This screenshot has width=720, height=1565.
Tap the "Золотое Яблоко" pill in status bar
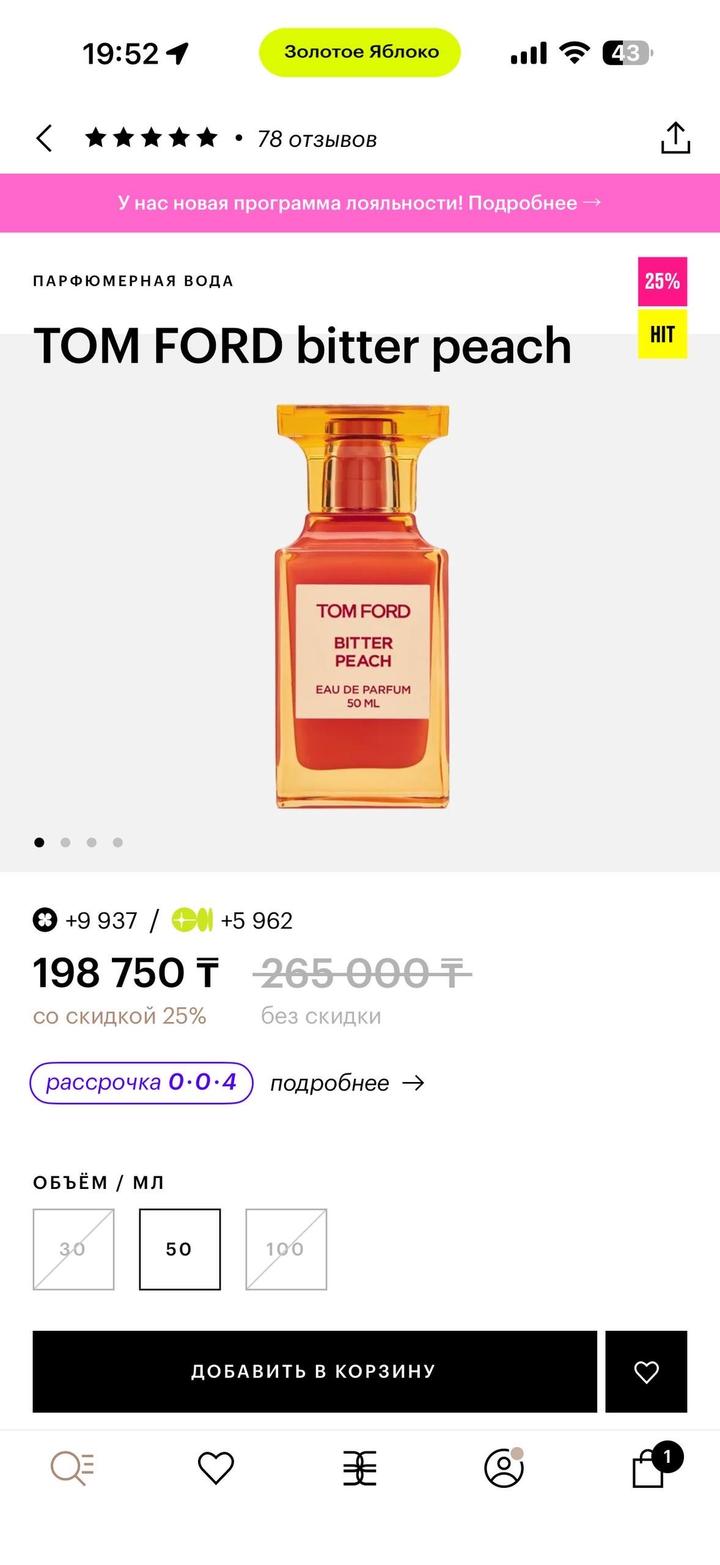[360, 52]
